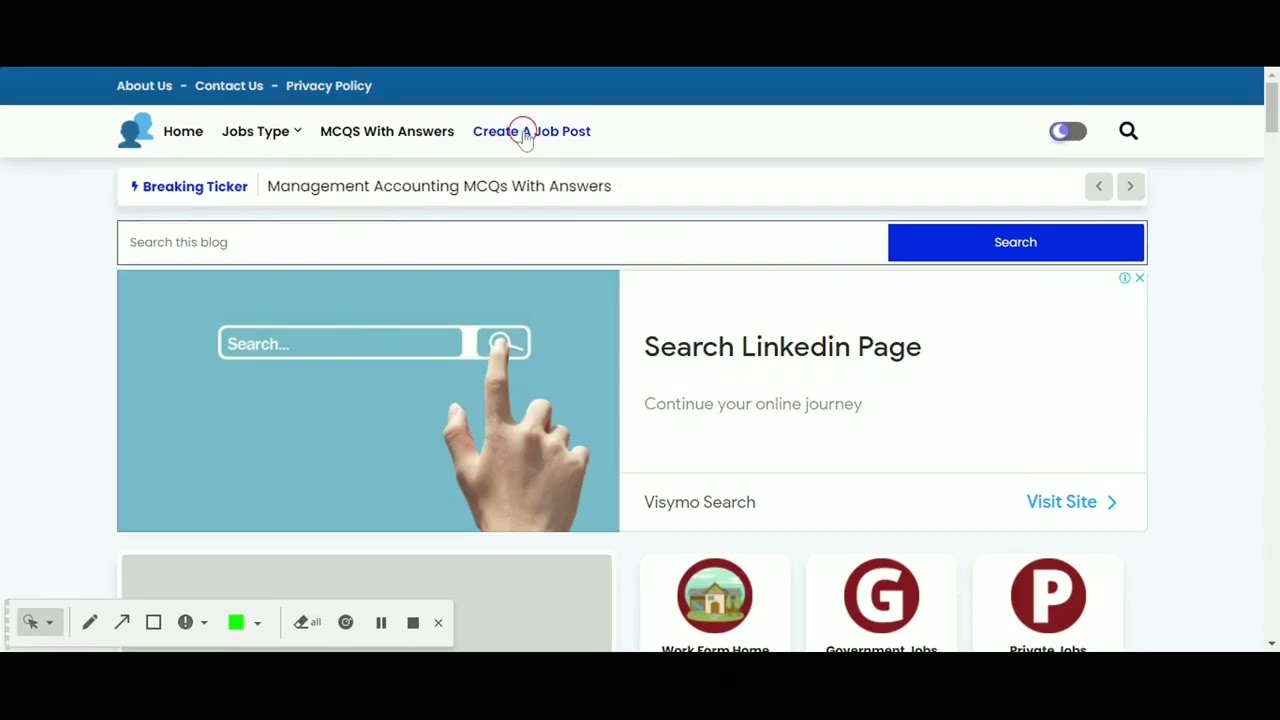Select the pencil drawing tool
This screenshot has height=720, width=1280.
(x=90, y=622)
